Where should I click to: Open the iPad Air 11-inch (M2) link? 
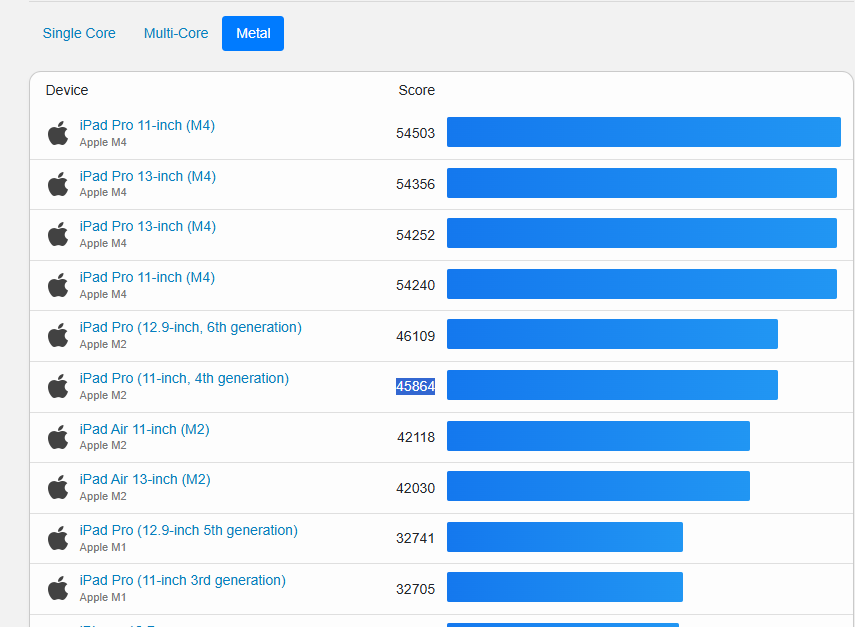(144, 430)
